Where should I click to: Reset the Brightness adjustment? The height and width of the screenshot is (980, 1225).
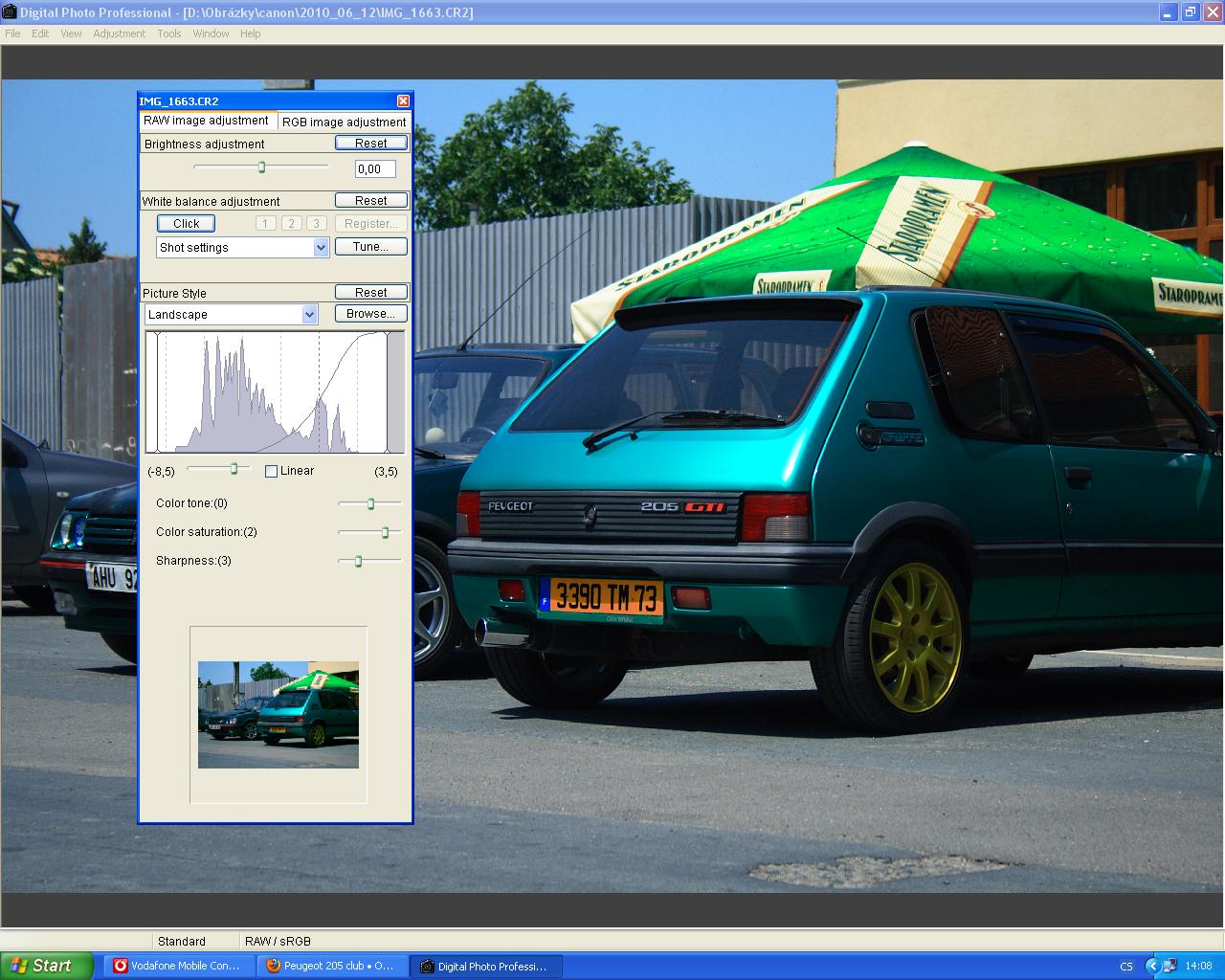370,143
